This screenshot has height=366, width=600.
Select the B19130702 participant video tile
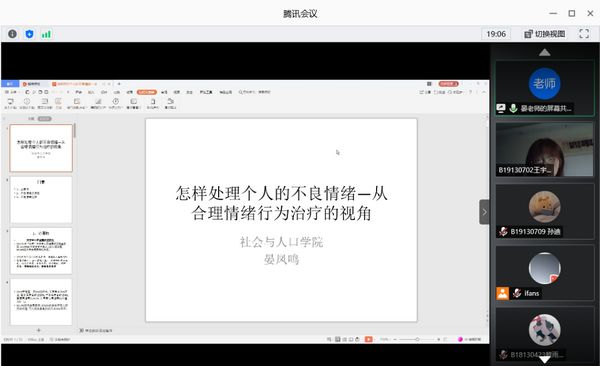545,150
